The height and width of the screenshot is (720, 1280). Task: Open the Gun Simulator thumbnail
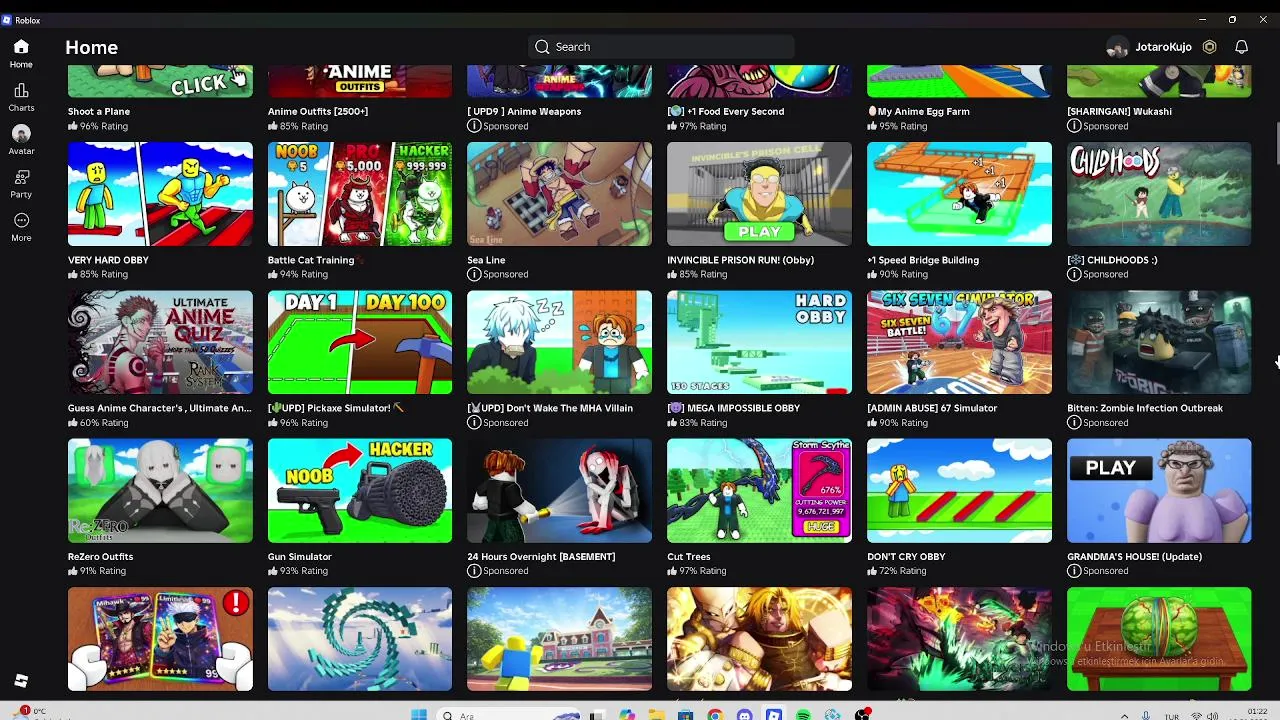(x=360, y=491)
